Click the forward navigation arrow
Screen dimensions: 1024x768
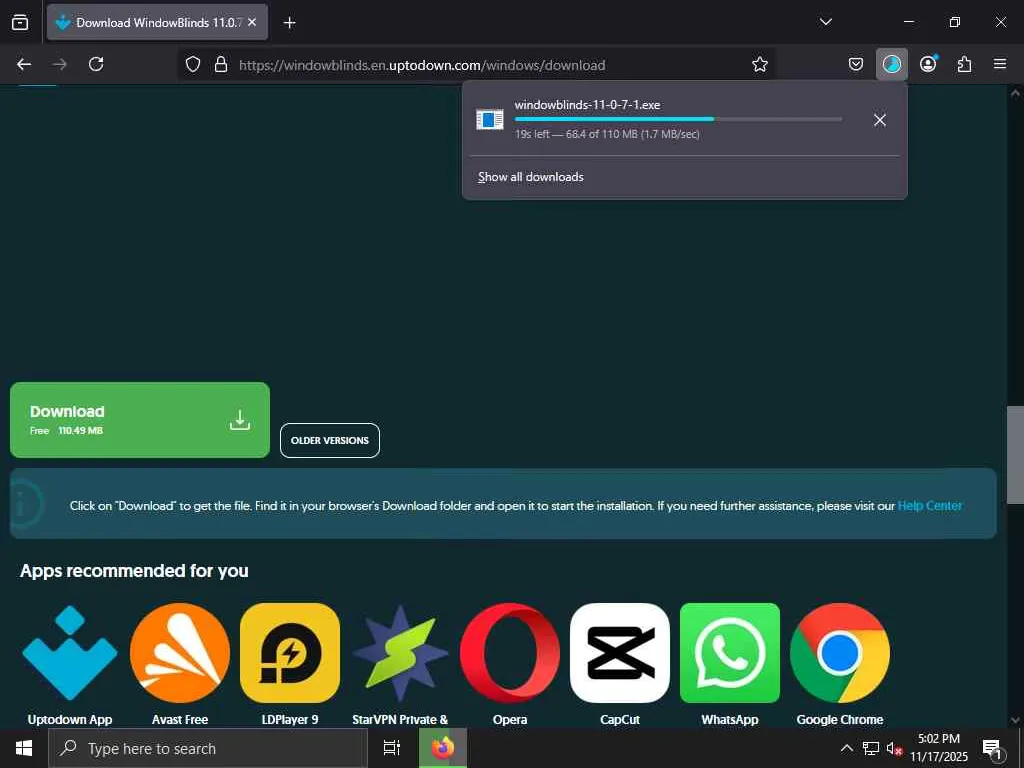coord(60,64)
